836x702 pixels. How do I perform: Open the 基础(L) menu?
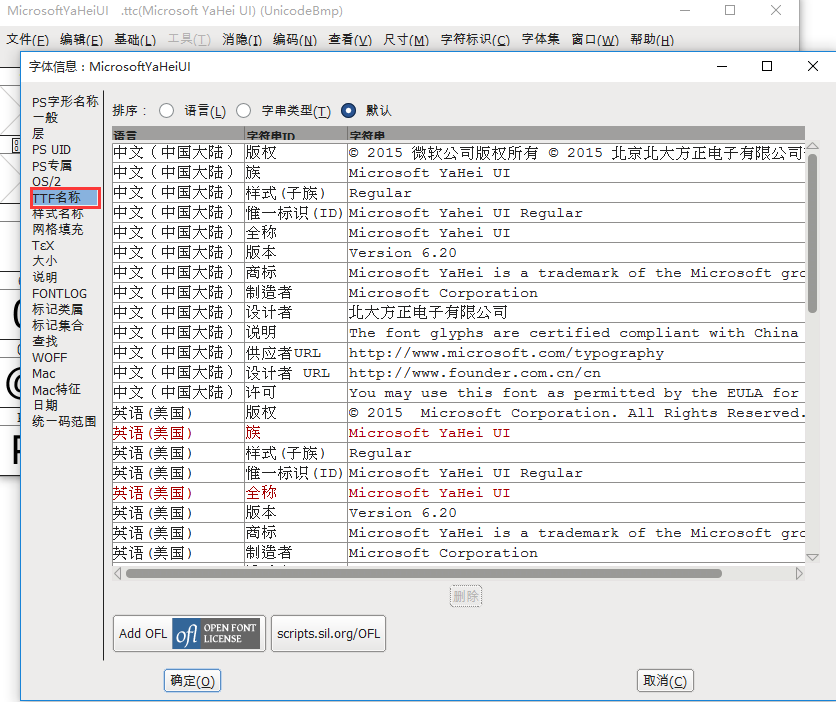point(135,39)
